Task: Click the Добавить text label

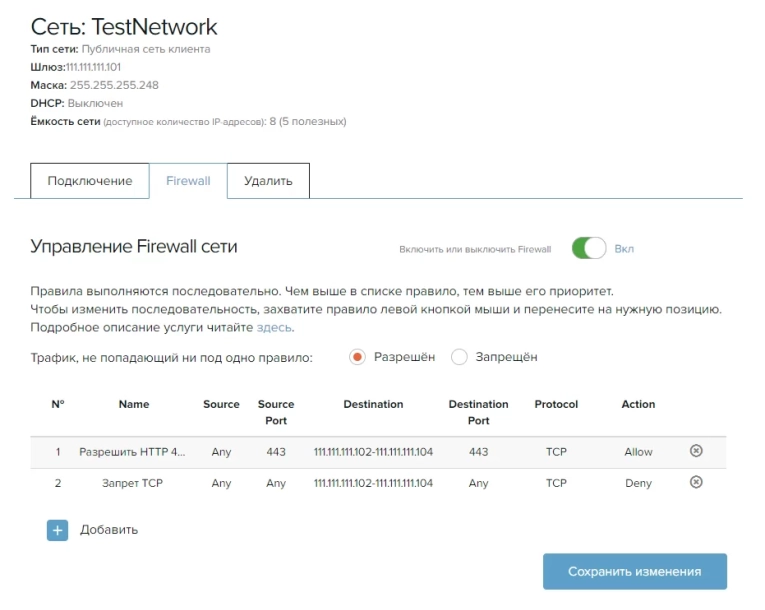Action: click(109, 530)
